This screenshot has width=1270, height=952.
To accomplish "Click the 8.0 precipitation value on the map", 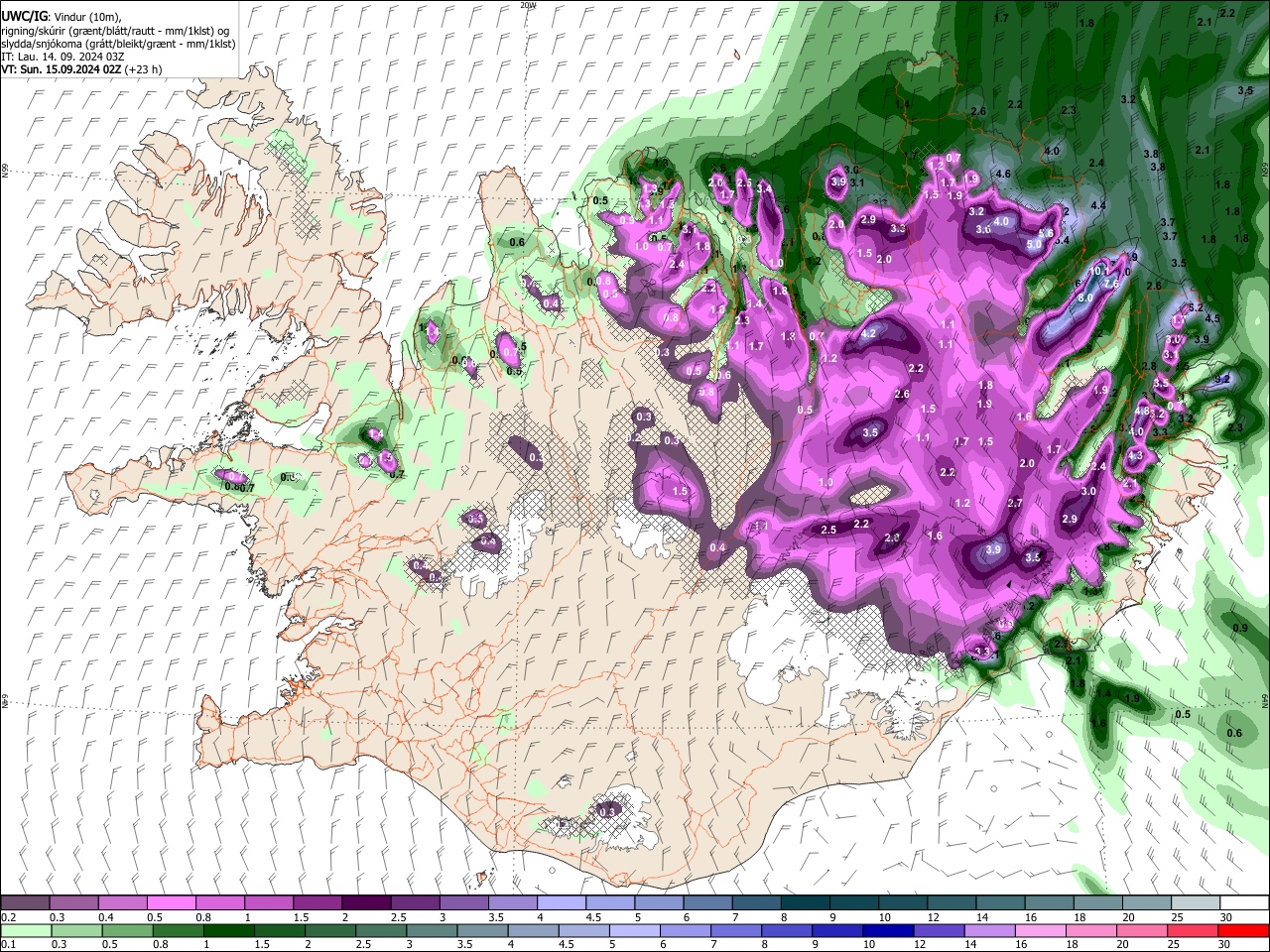I will coord(1084,297).
